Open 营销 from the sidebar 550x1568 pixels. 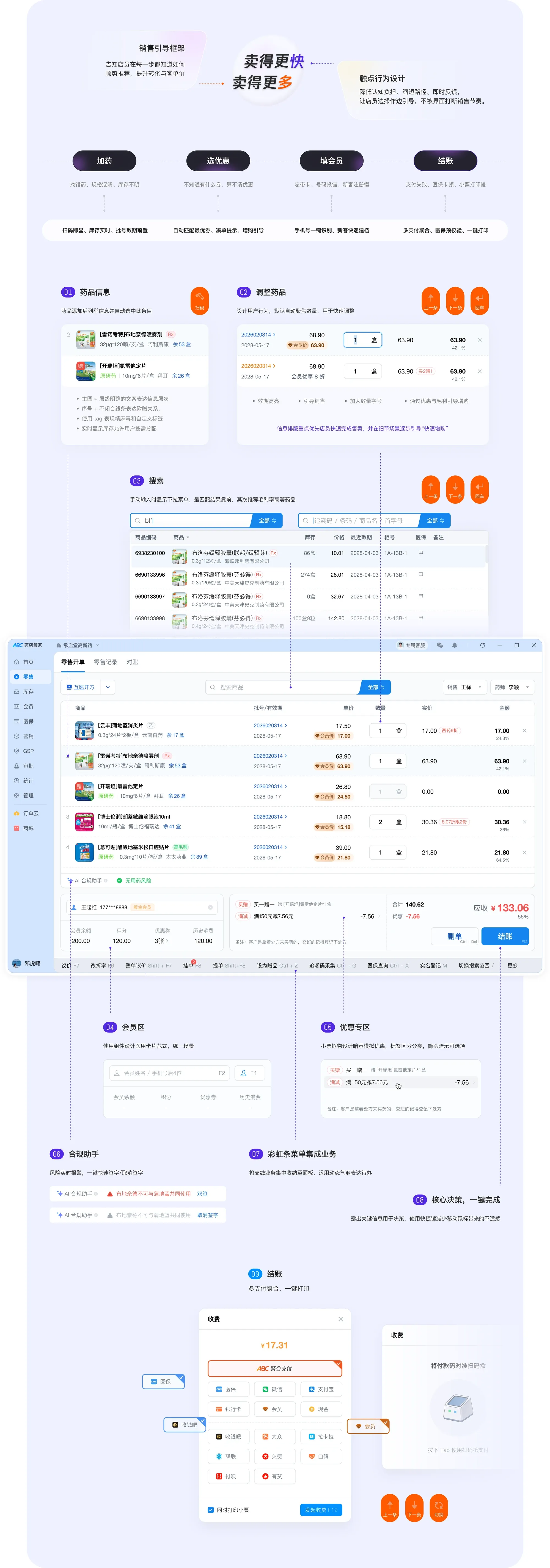(x=24, y=736)
